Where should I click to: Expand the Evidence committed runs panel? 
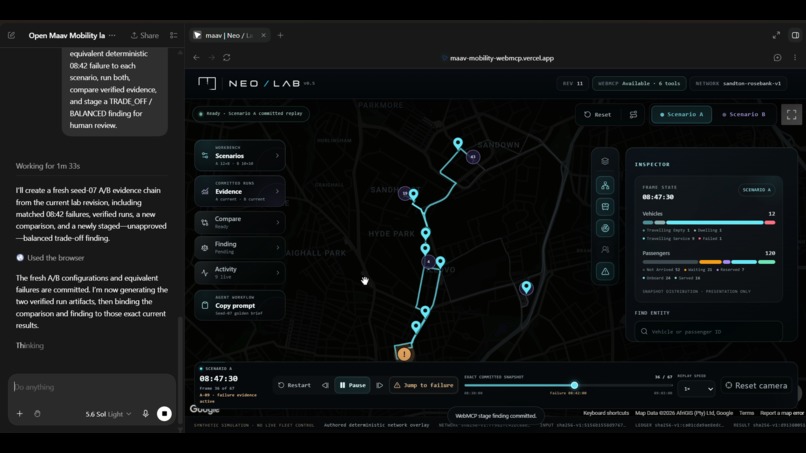pyautogui.click(x=240, y=191)
